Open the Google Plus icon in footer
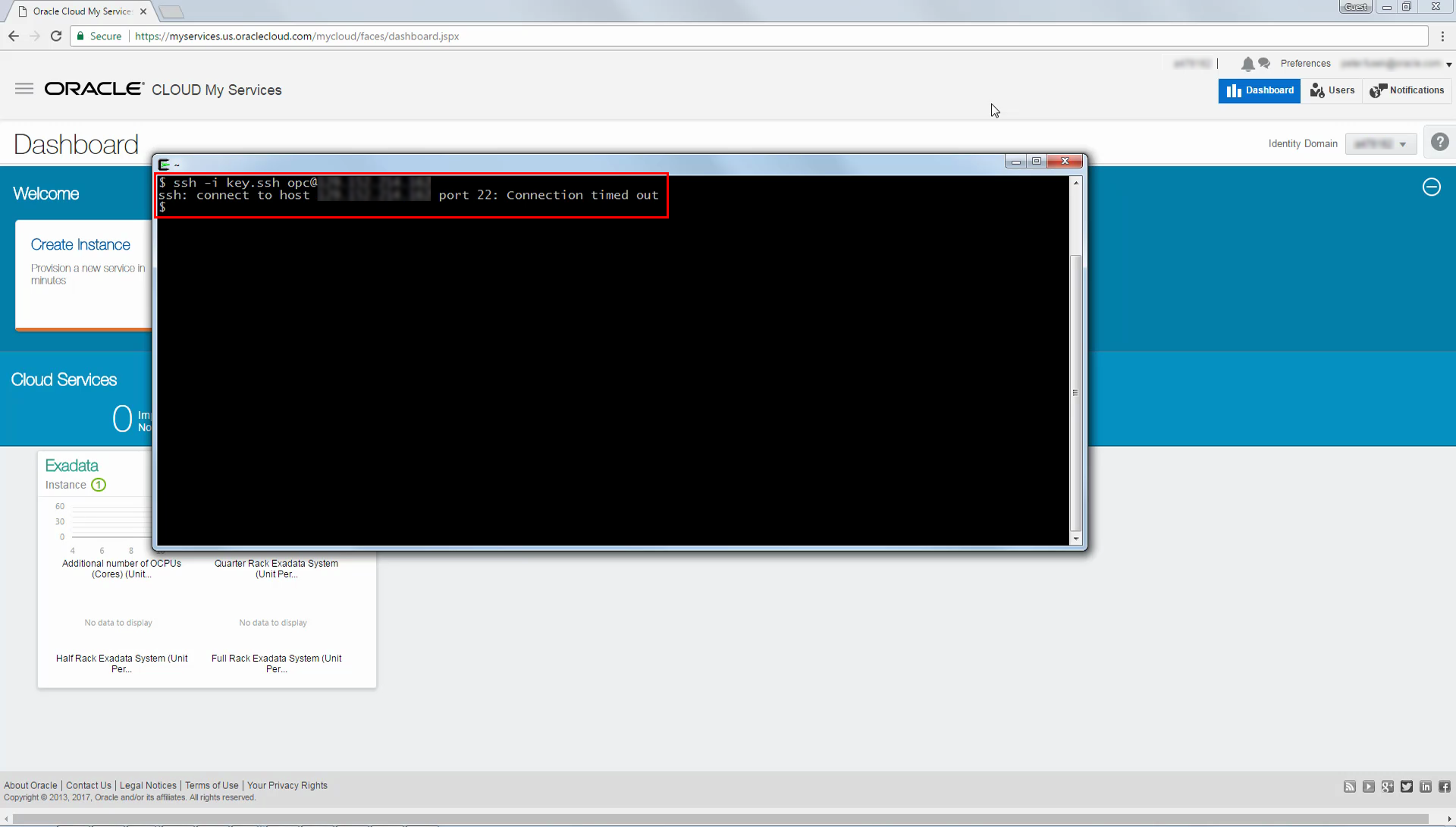Image resolution: width=1456 pixels, height=827 pixels. click(1388, 787)
